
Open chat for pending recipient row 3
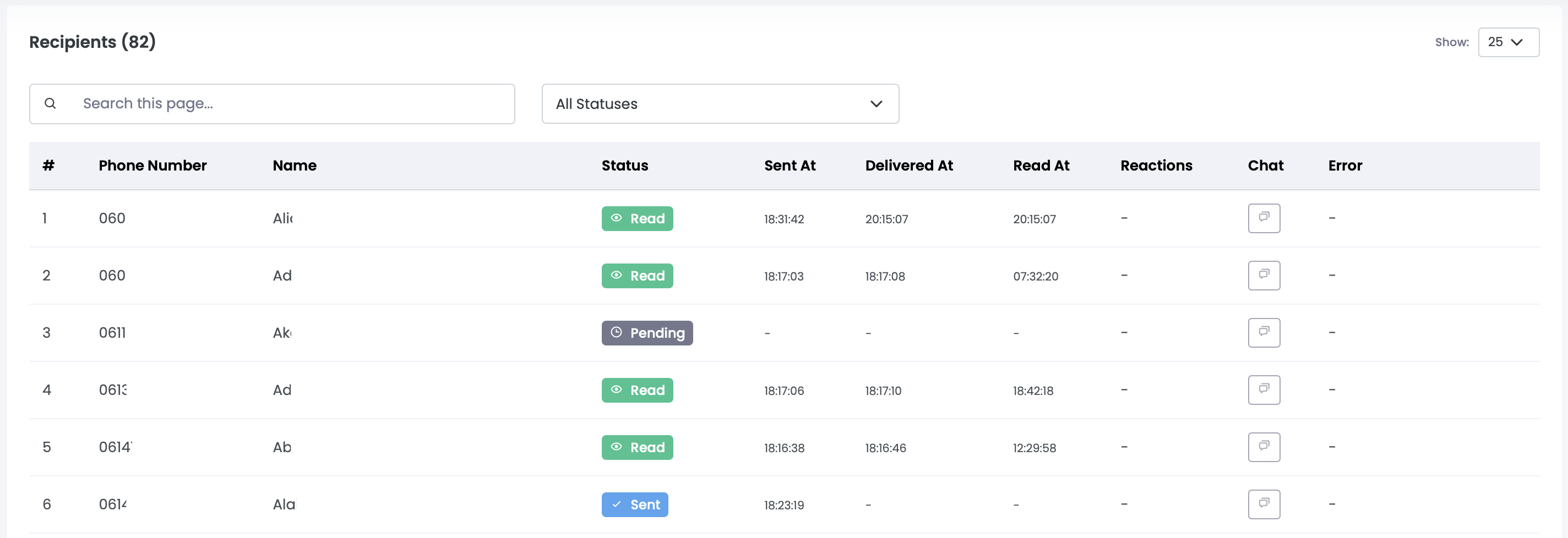pos(1264,332)
